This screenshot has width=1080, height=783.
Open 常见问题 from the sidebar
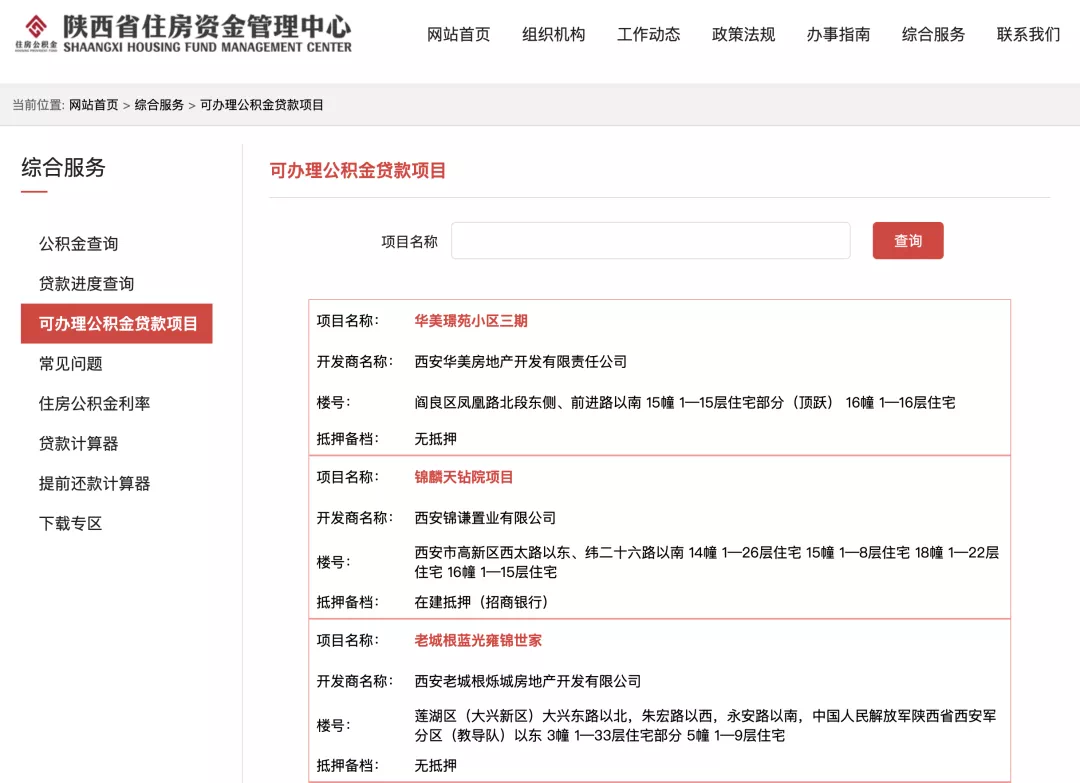(70, 364)
